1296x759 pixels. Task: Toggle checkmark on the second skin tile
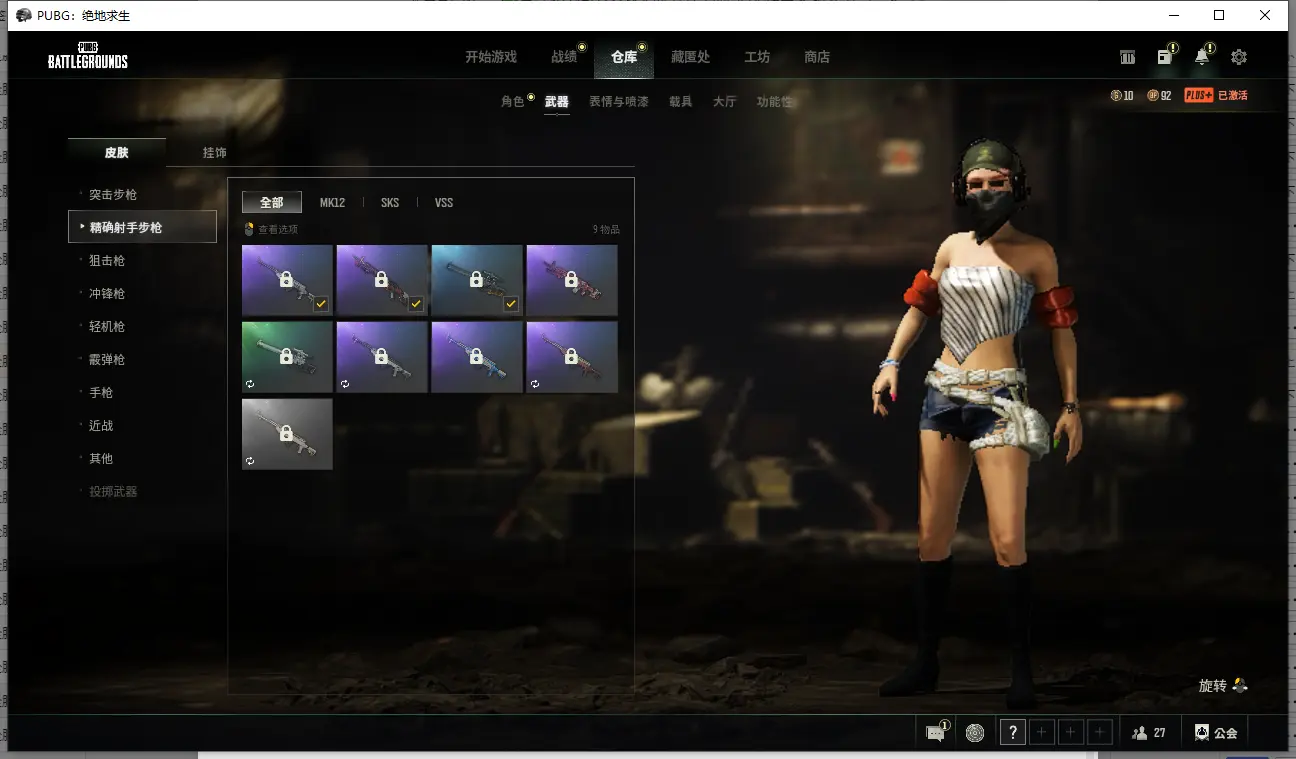click(x=416, y=304)
